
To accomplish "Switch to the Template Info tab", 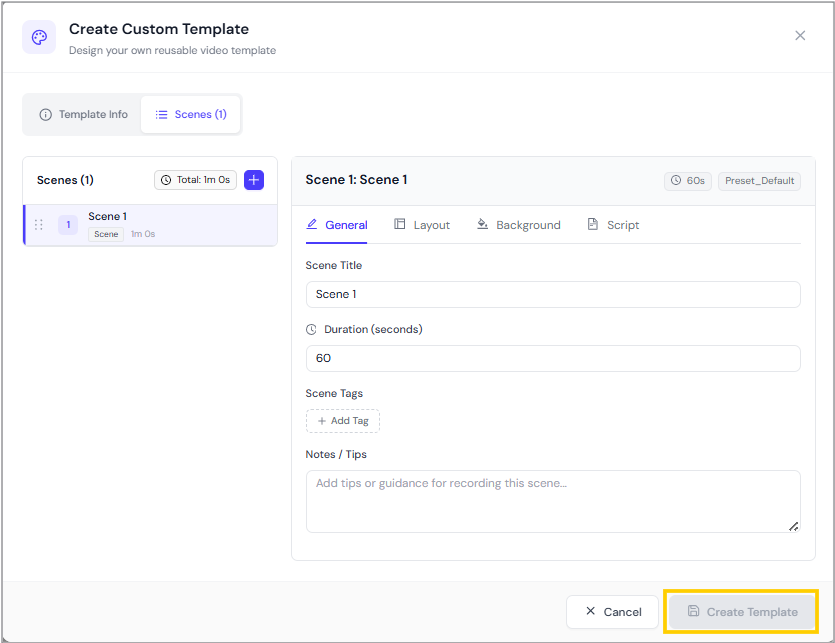I will tap(83, 115).
